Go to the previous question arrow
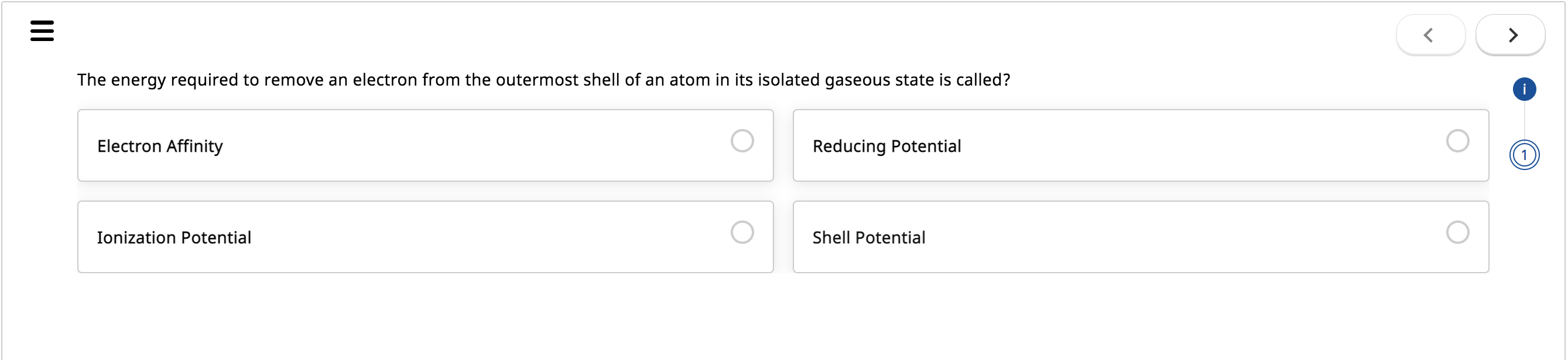Image resolution: width=1568 pixels, height=360 pixels. pyautogui.click(x=1430, y=35)
